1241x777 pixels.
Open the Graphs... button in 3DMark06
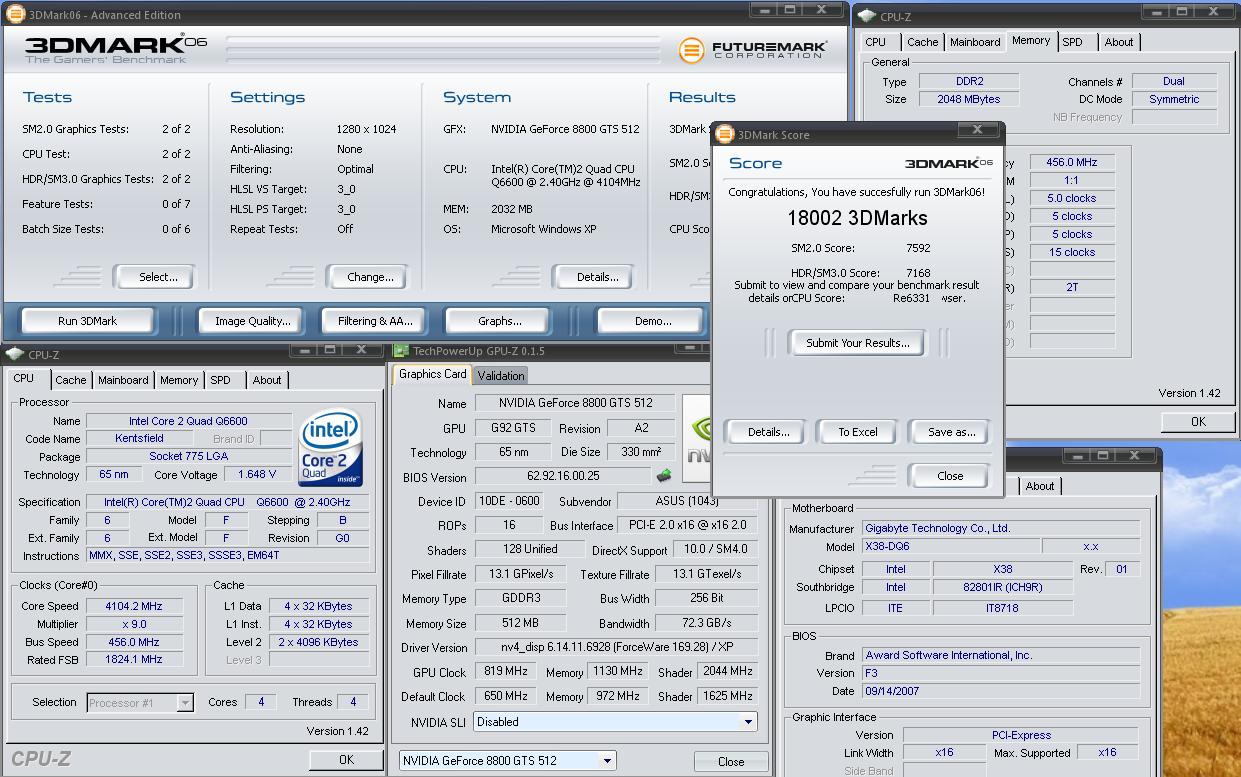click(x=500, y=321)
